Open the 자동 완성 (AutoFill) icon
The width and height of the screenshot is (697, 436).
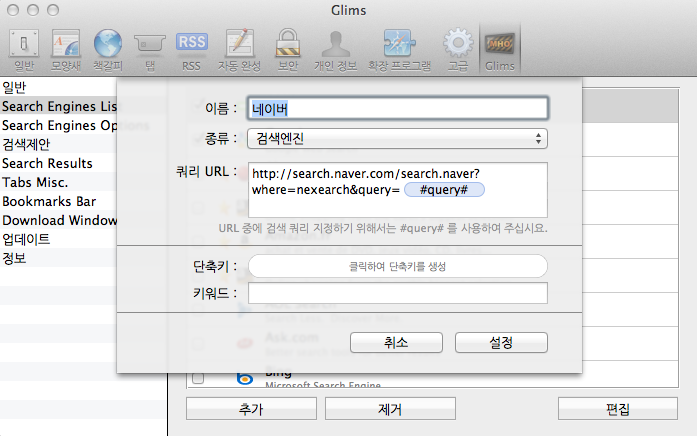(x=239, y=50)
